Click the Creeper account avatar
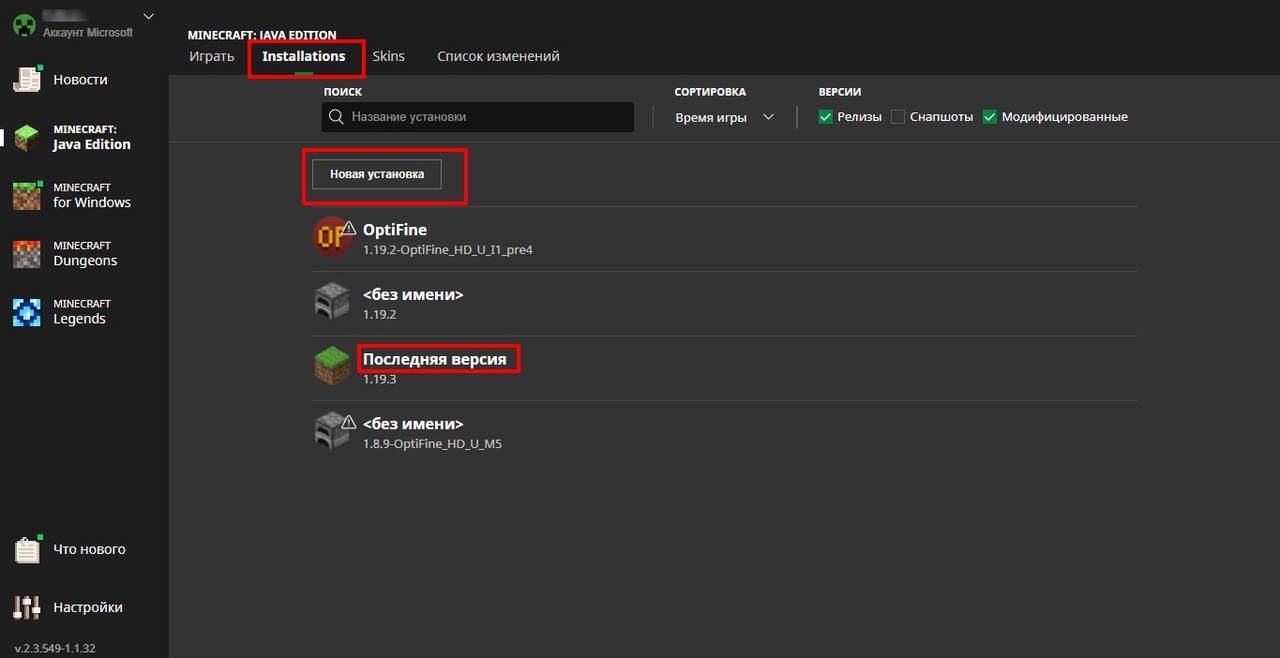The height and width of the screenshot is (658, 1280). pos(24,25)
